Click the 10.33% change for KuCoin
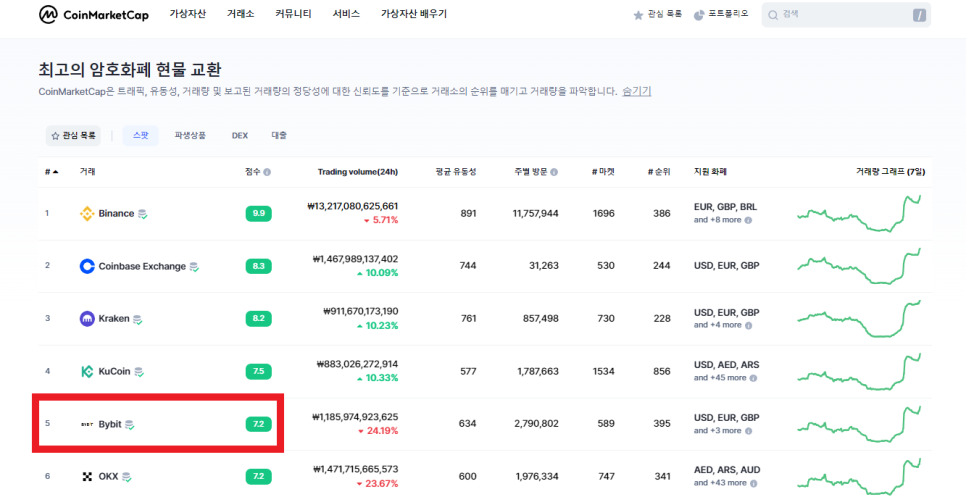 [x=383, y=378]
